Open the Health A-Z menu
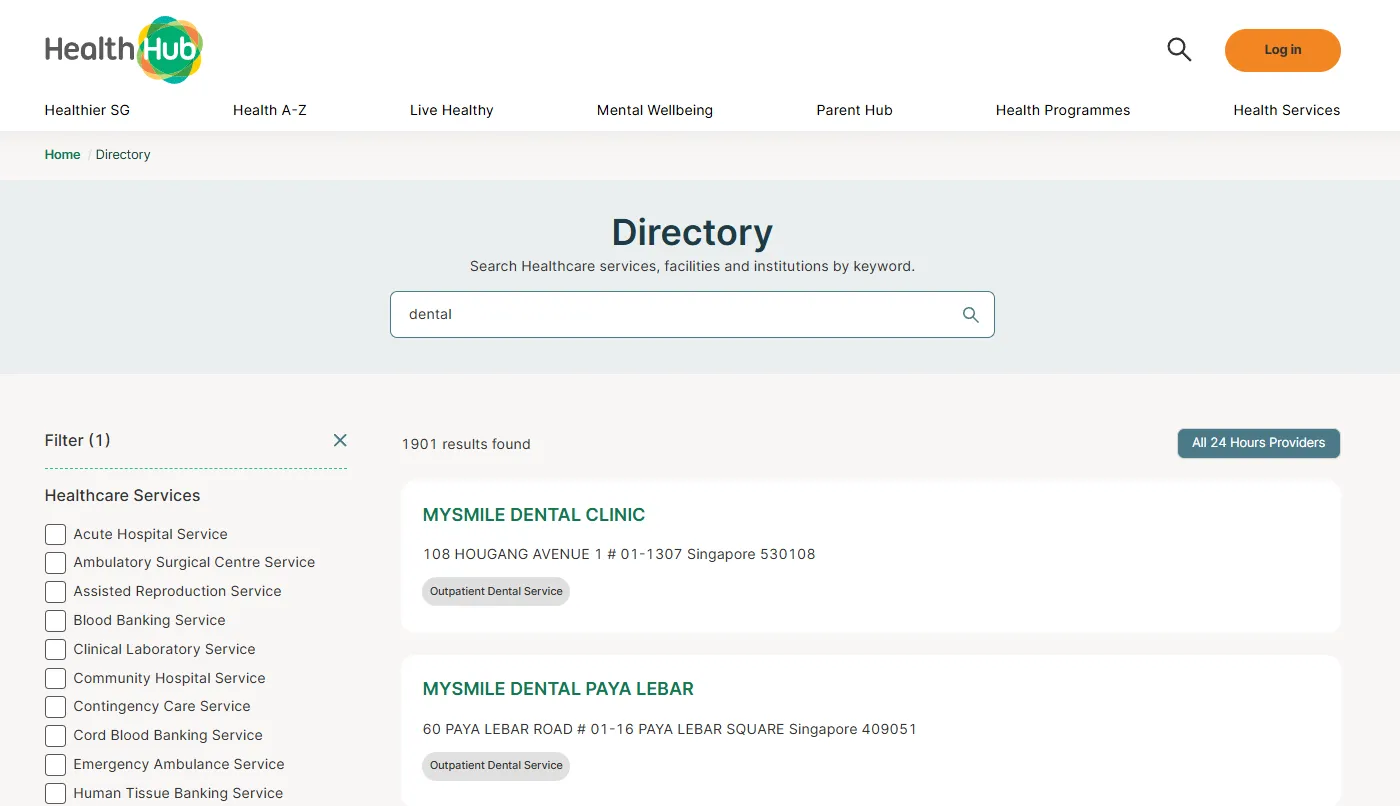The width and height of the screenshot is (1400, 806). tap(270, 110)
